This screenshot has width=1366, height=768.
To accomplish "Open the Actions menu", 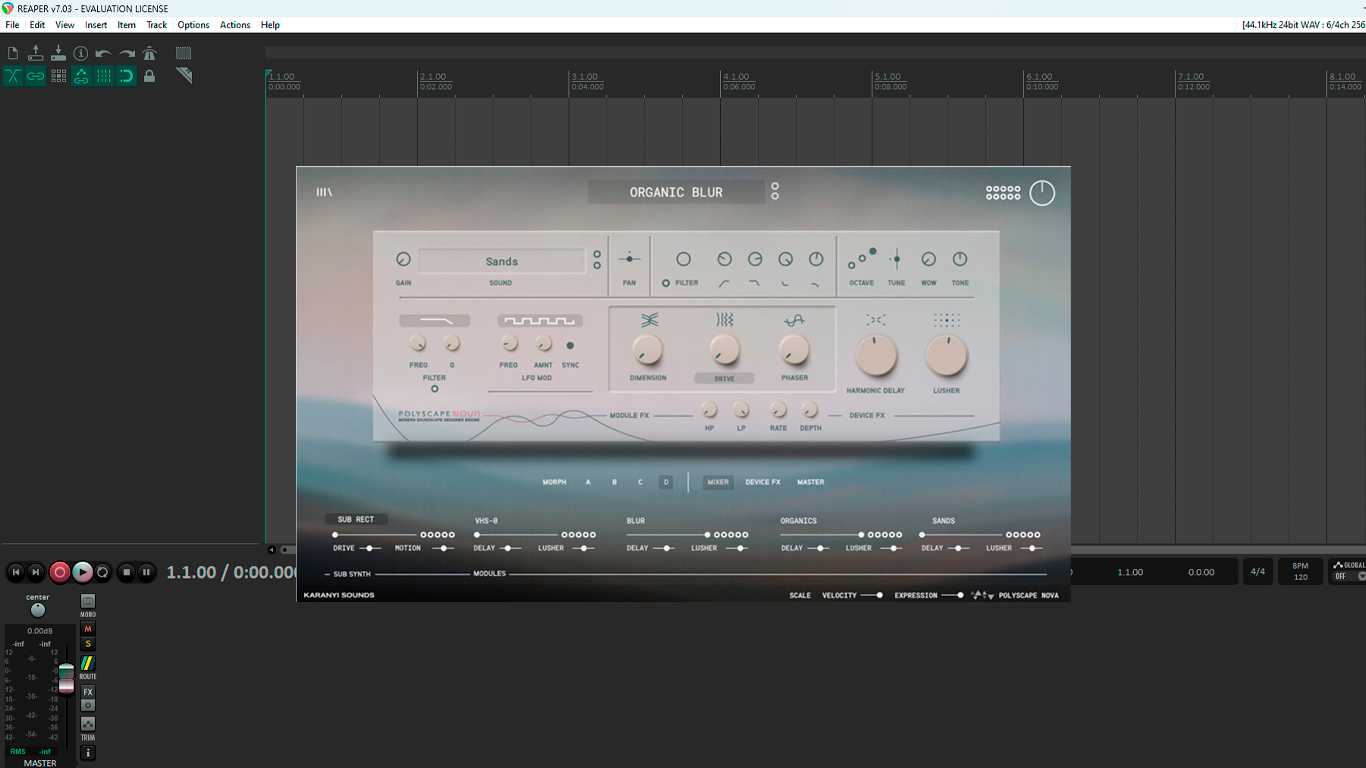I will (235, 25).
